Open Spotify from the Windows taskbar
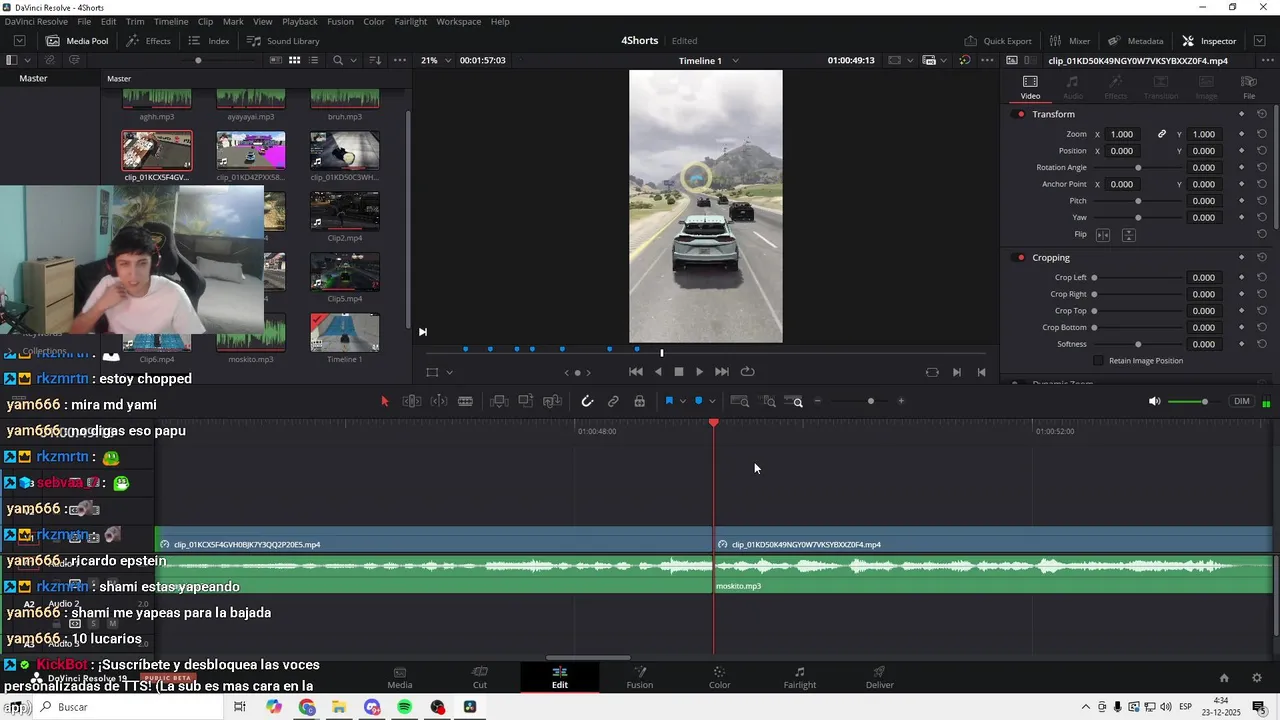 point(405,707)
